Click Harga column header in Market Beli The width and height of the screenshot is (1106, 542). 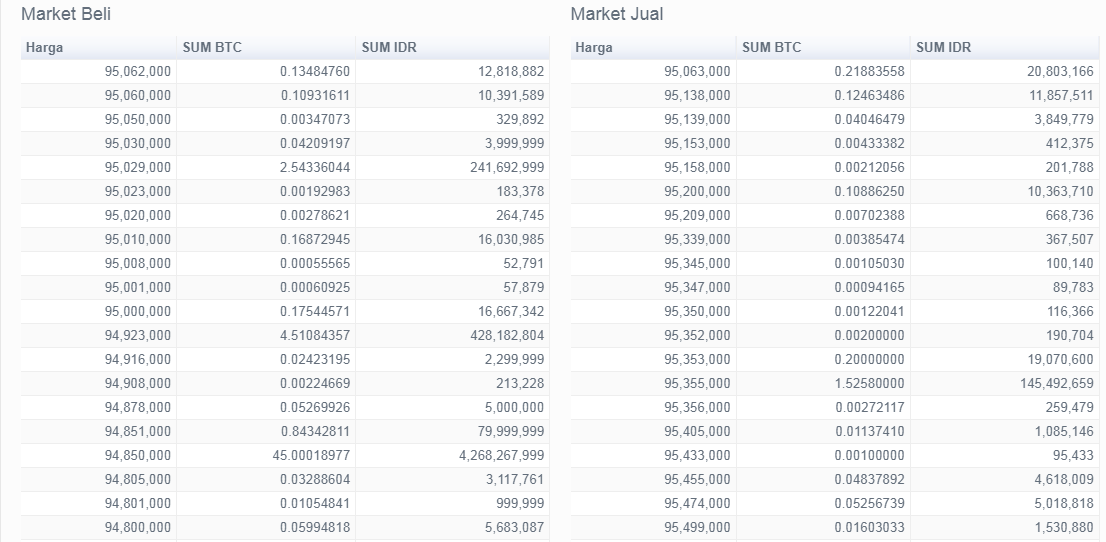coord(99,47)
